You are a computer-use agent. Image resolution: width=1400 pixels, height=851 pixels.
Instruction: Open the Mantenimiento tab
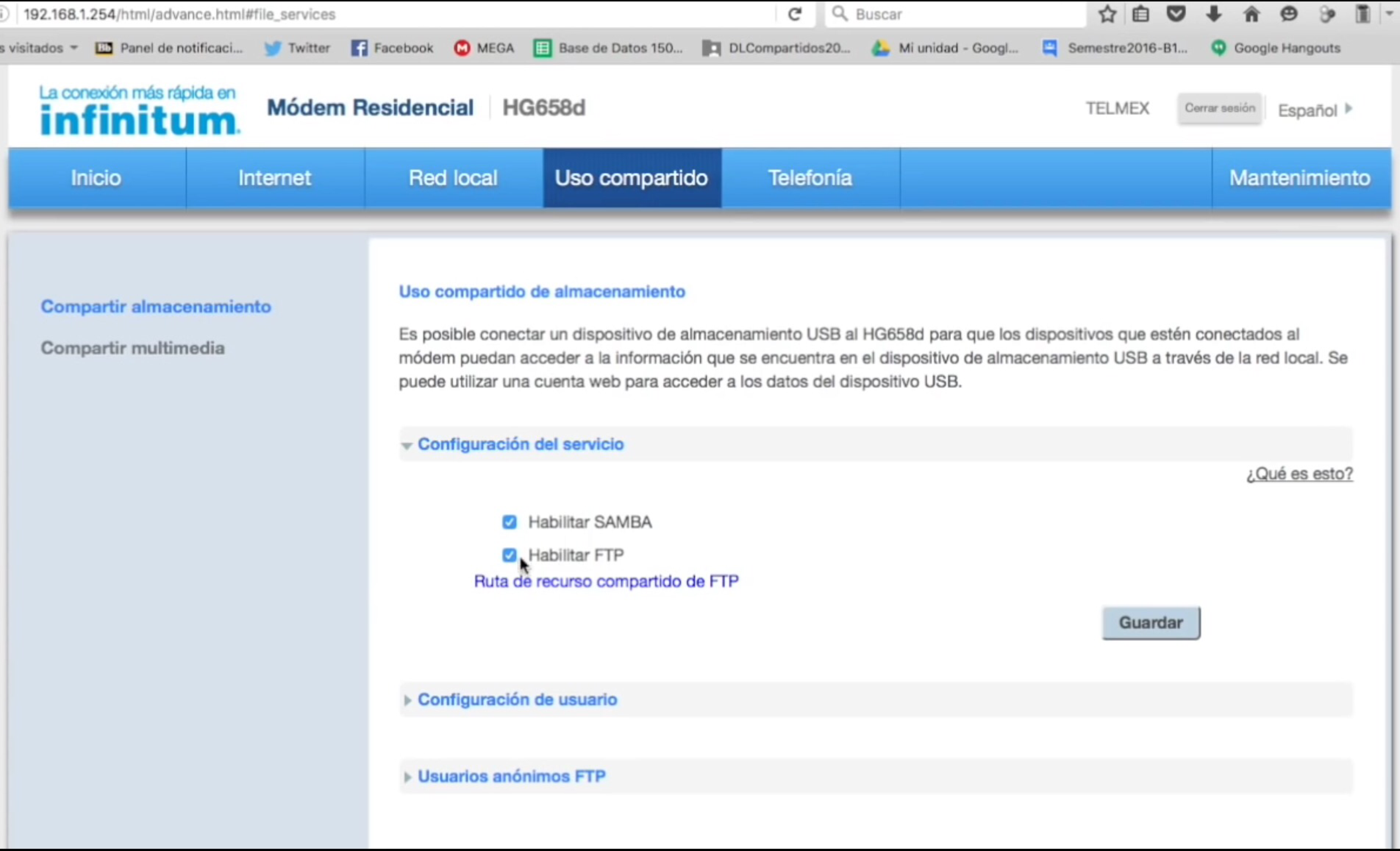[x=1299, y=178]
